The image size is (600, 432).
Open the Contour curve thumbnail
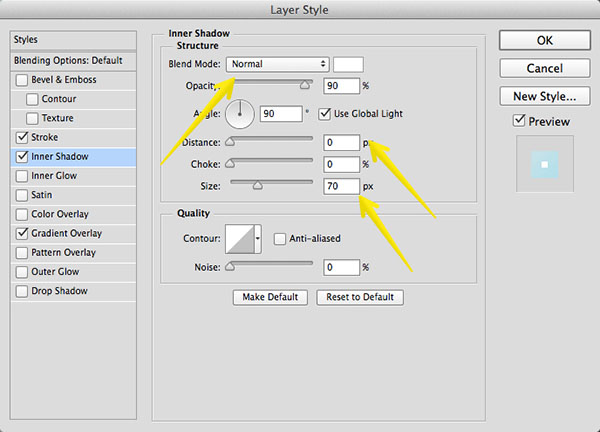tap(240, 237)
